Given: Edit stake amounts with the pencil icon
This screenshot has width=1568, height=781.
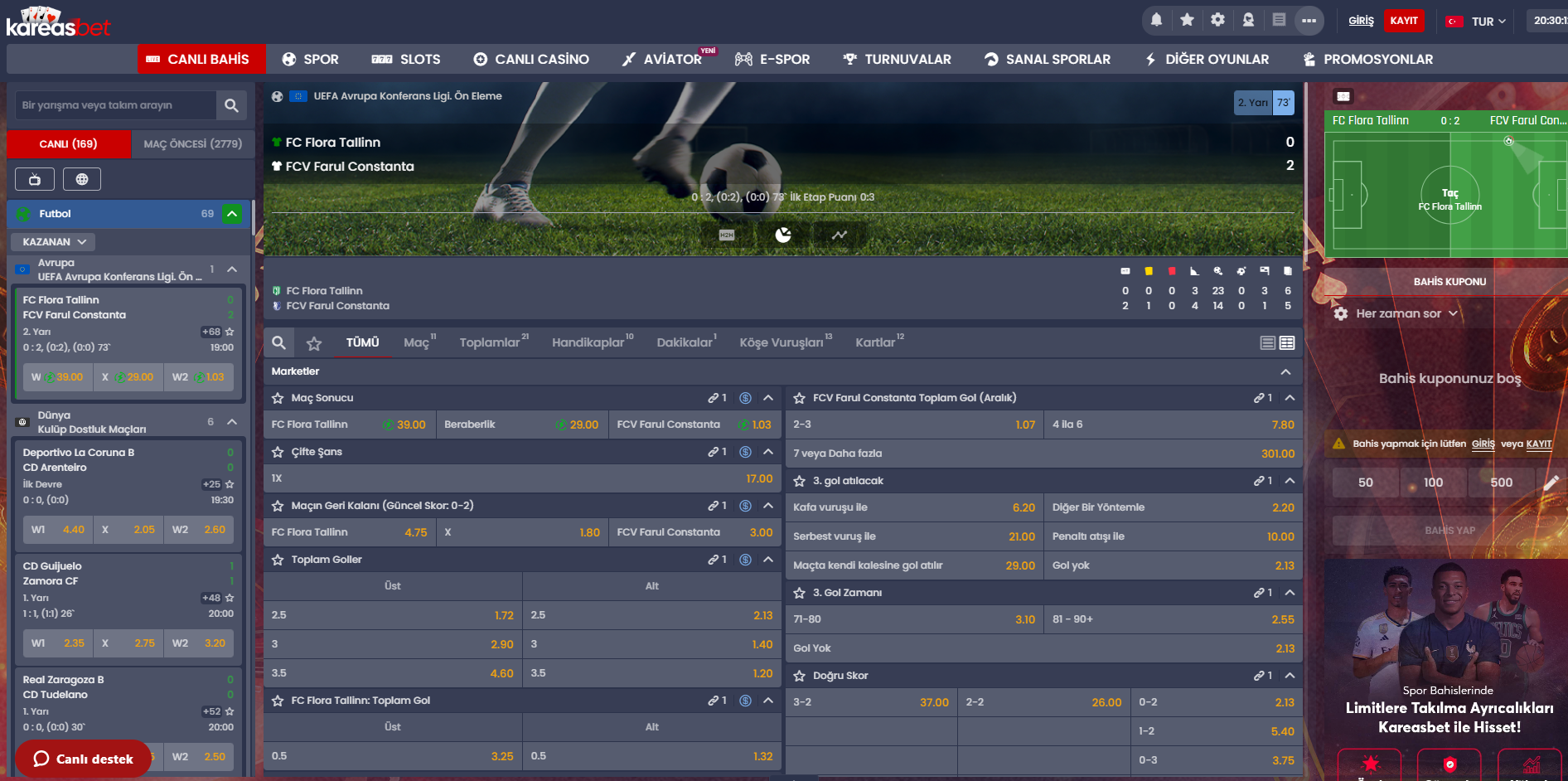Looking at the screenshot, I should coord(1551,483).
